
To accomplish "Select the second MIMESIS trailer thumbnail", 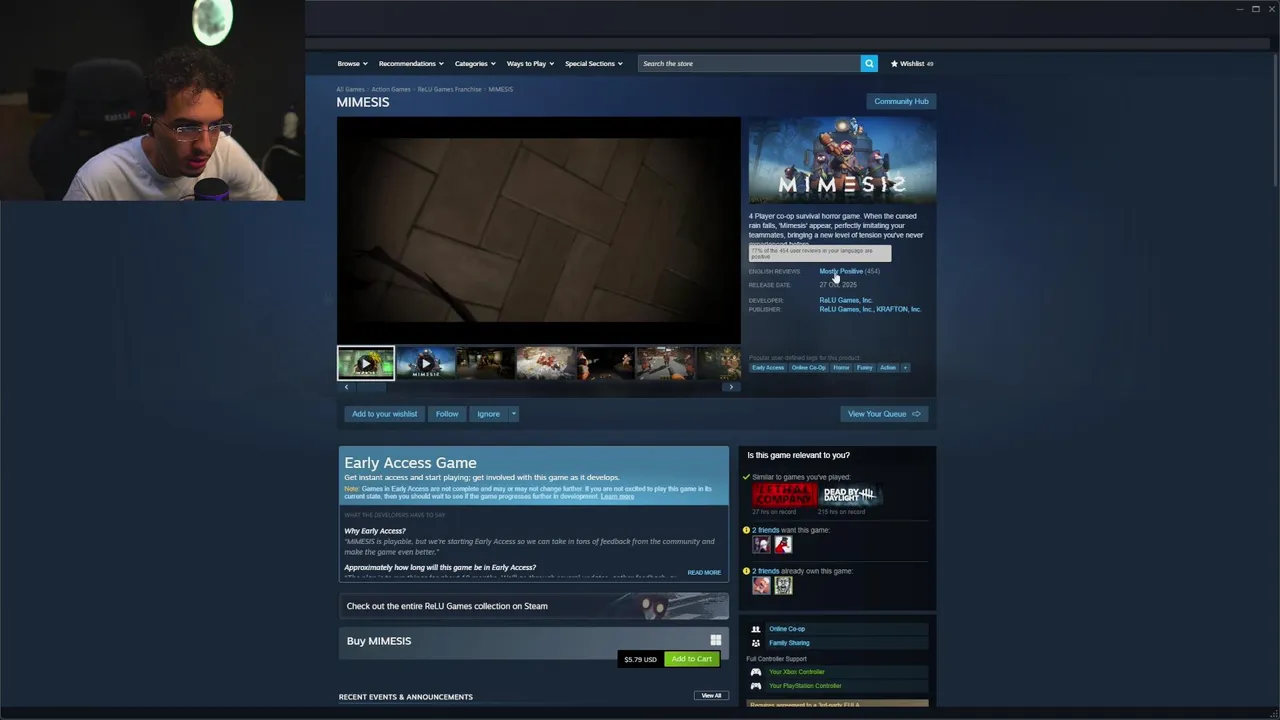I will tap(426, 363).
